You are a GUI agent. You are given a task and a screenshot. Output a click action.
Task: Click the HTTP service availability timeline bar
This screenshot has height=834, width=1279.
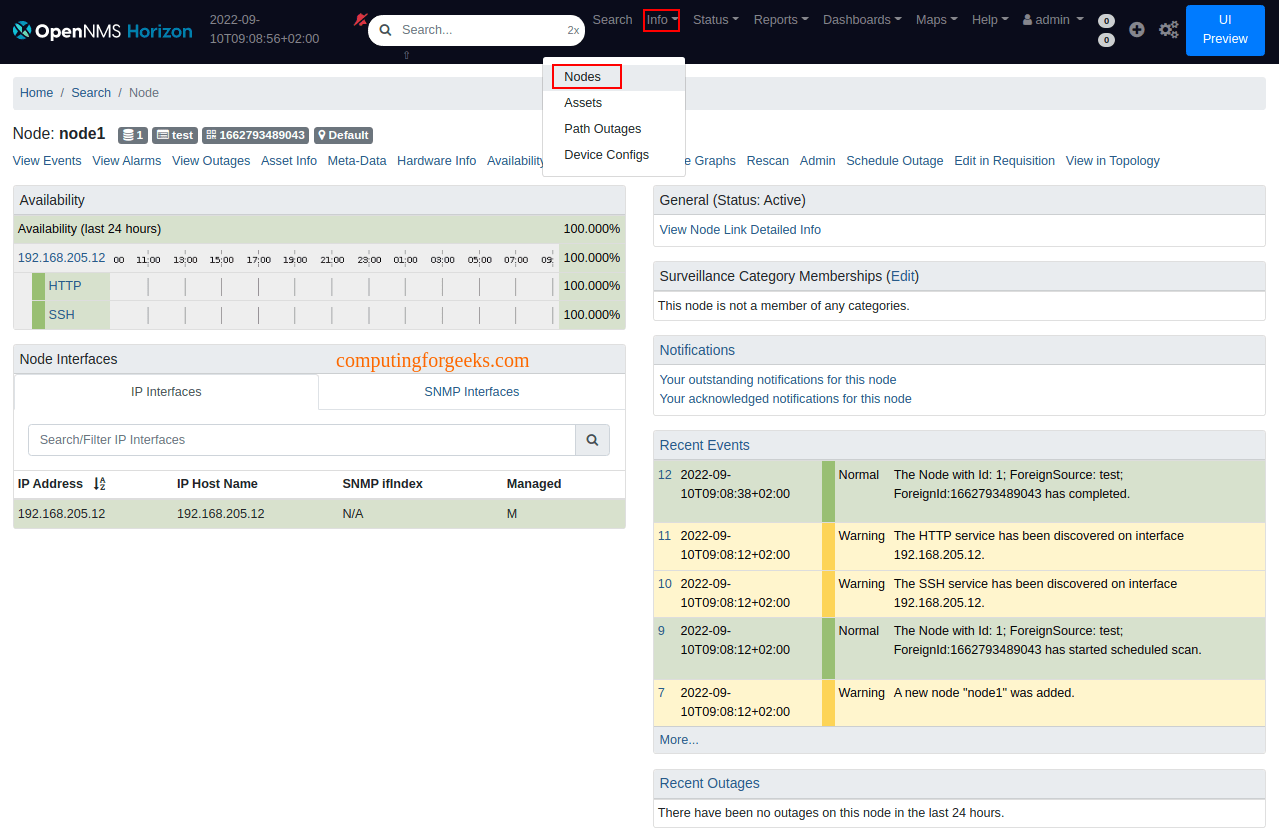332,287
